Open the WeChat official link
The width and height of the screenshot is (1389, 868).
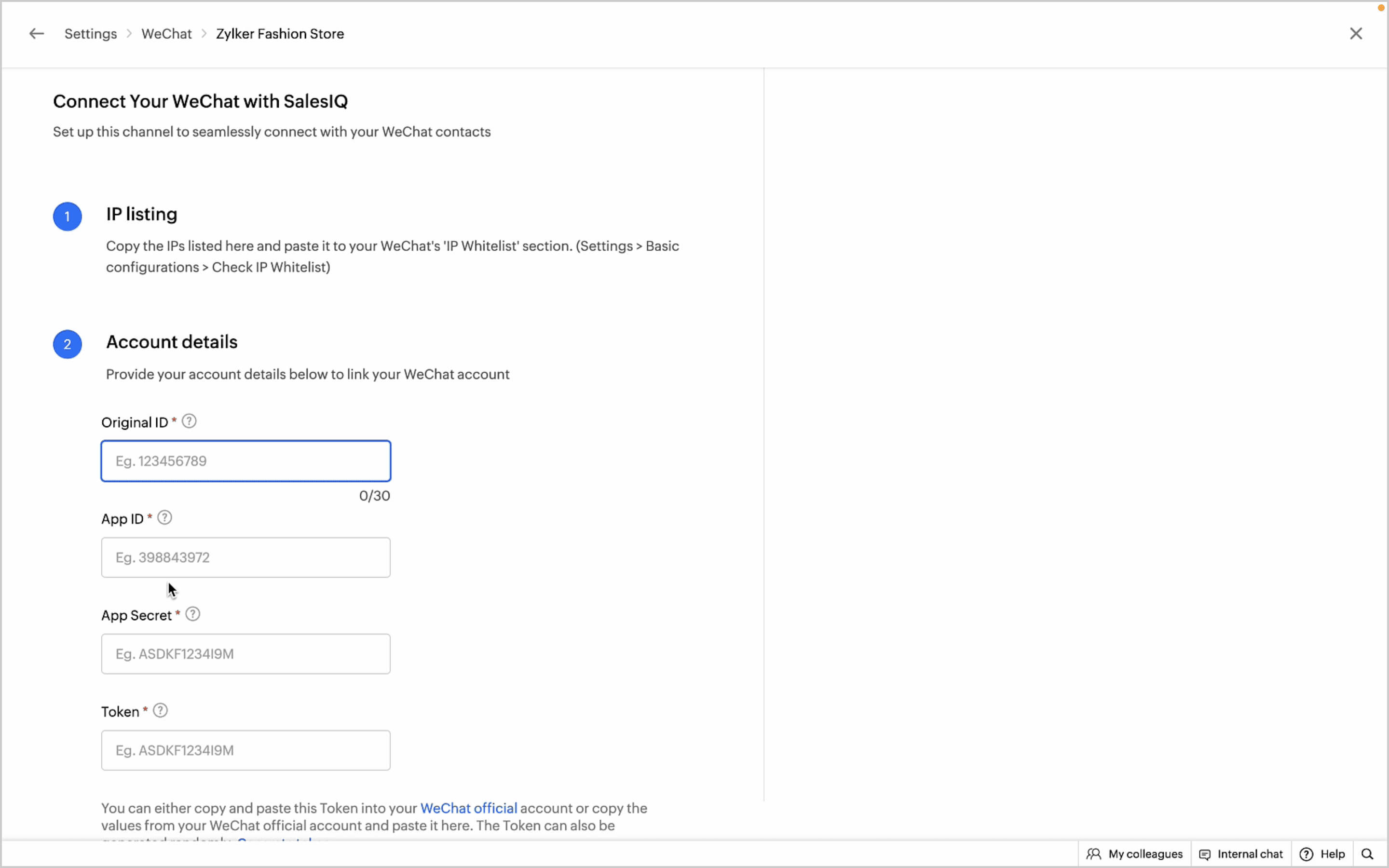(468, 808)
